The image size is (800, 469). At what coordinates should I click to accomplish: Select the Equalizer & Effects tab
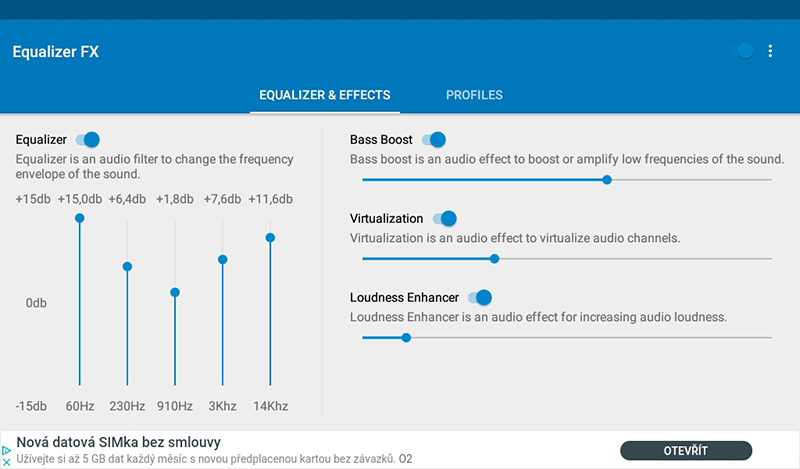click(x=325, y=95)
